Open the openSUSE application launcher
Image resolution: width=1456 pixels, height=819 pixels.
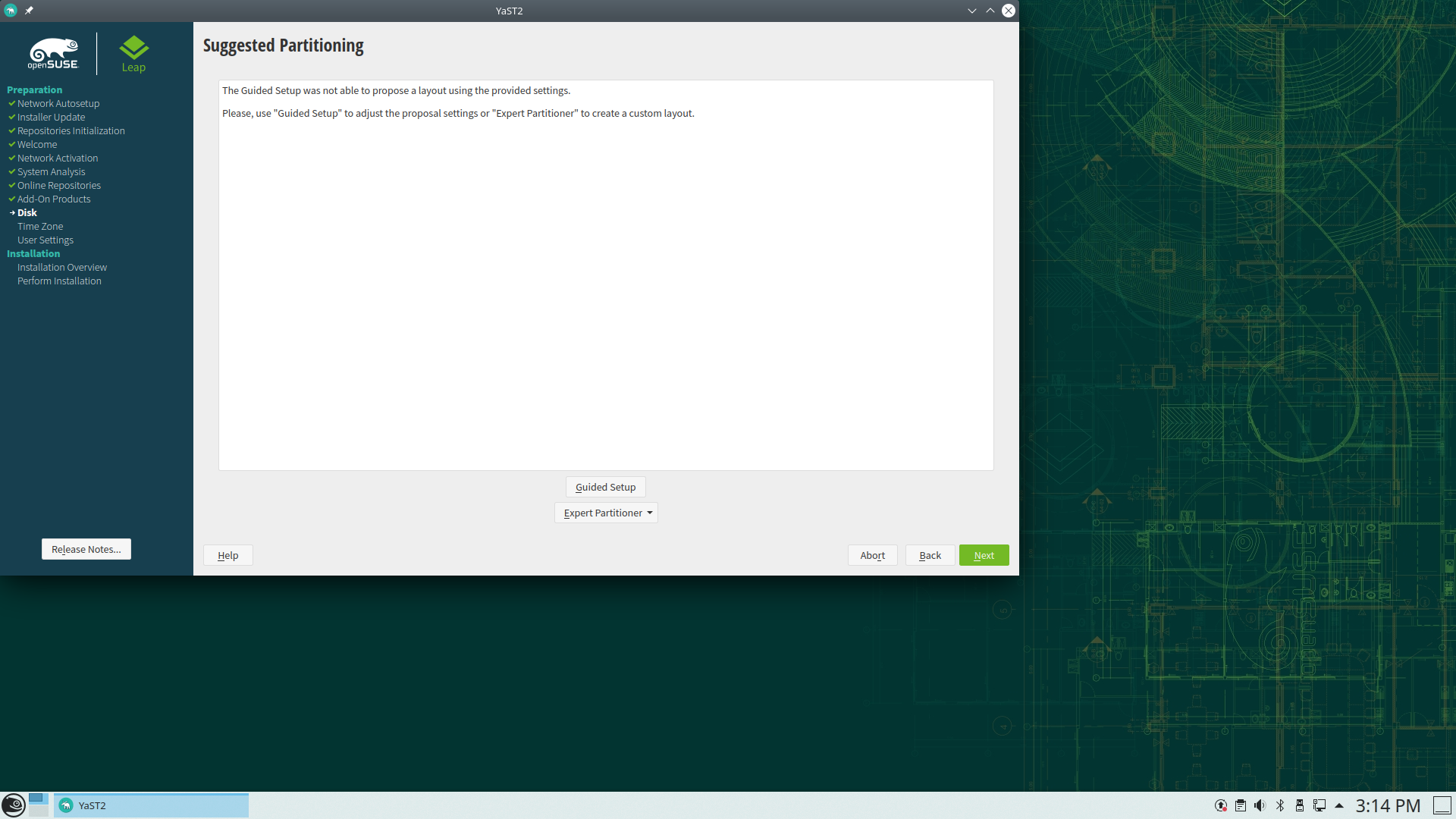pyautogui.click(x=14, y=805)
